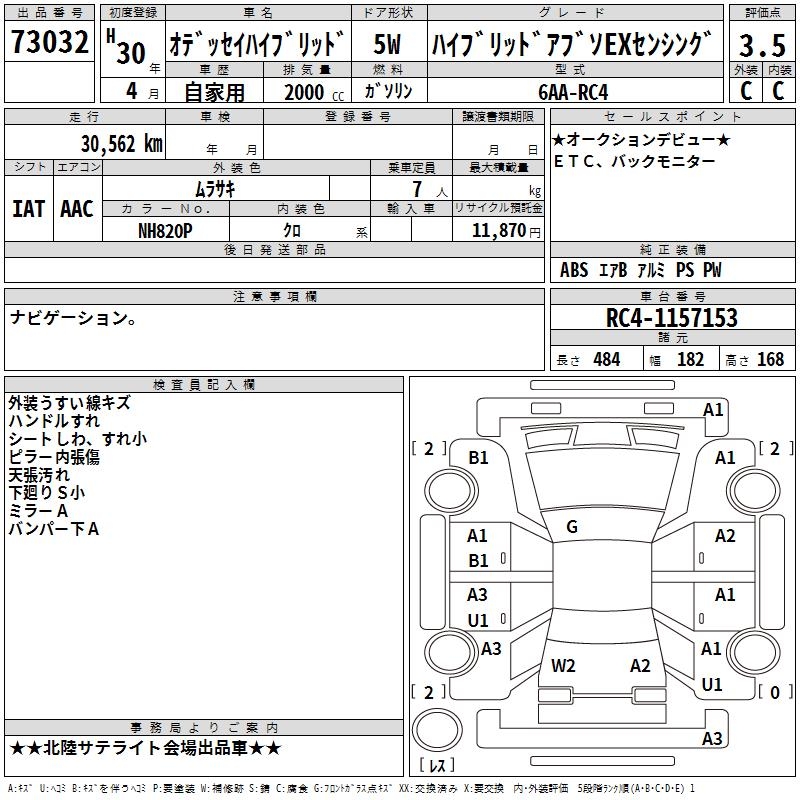The image size is (800, 800).
Task: Click the ★オークションデビュー★ sales point
Action: [641, 139]
